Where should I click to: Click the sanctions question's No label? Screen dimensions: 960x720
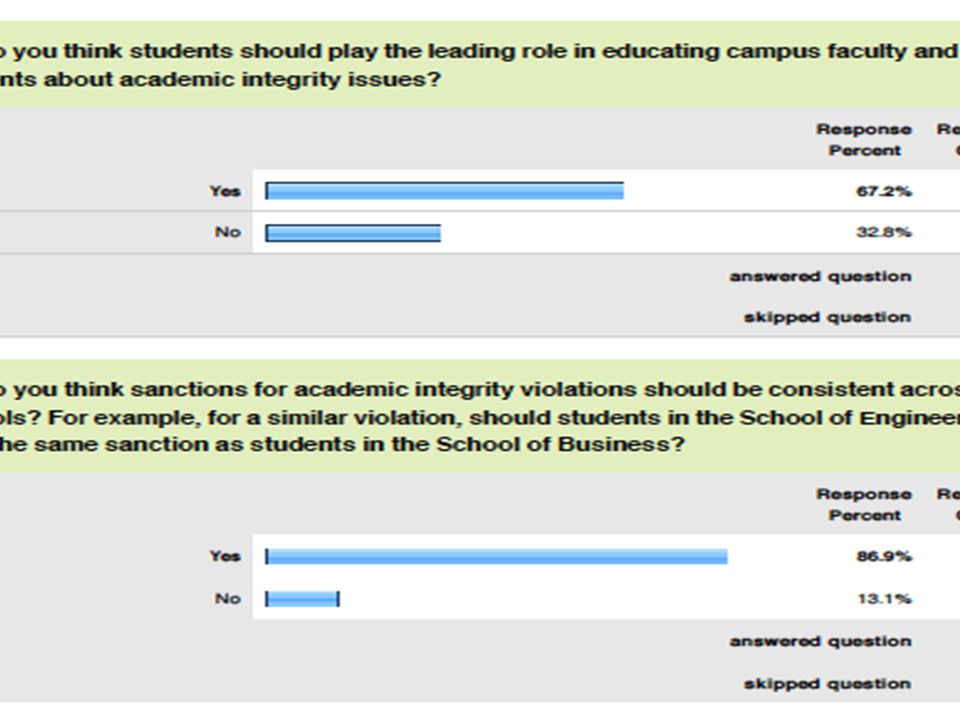pos(227,598)
